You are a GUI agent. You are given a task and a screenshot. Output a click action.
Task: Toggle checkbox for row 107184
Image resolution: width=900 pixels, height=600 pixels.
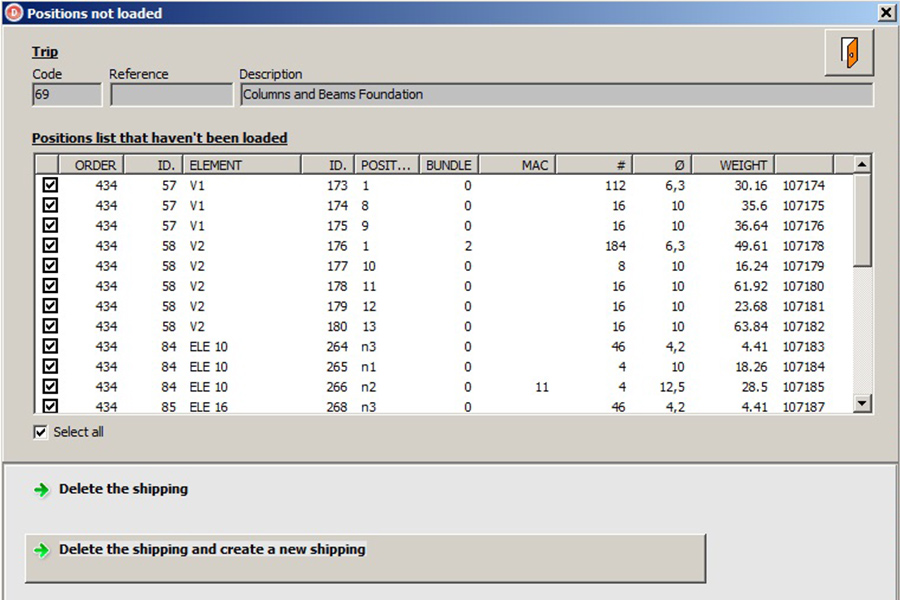click(x=50, y=366)
